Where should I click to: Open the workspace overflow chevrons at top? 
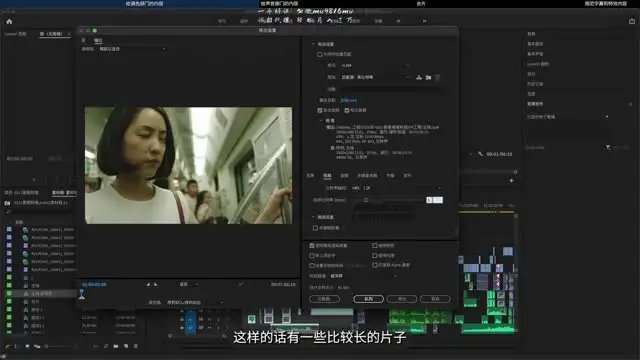[424, 21]
